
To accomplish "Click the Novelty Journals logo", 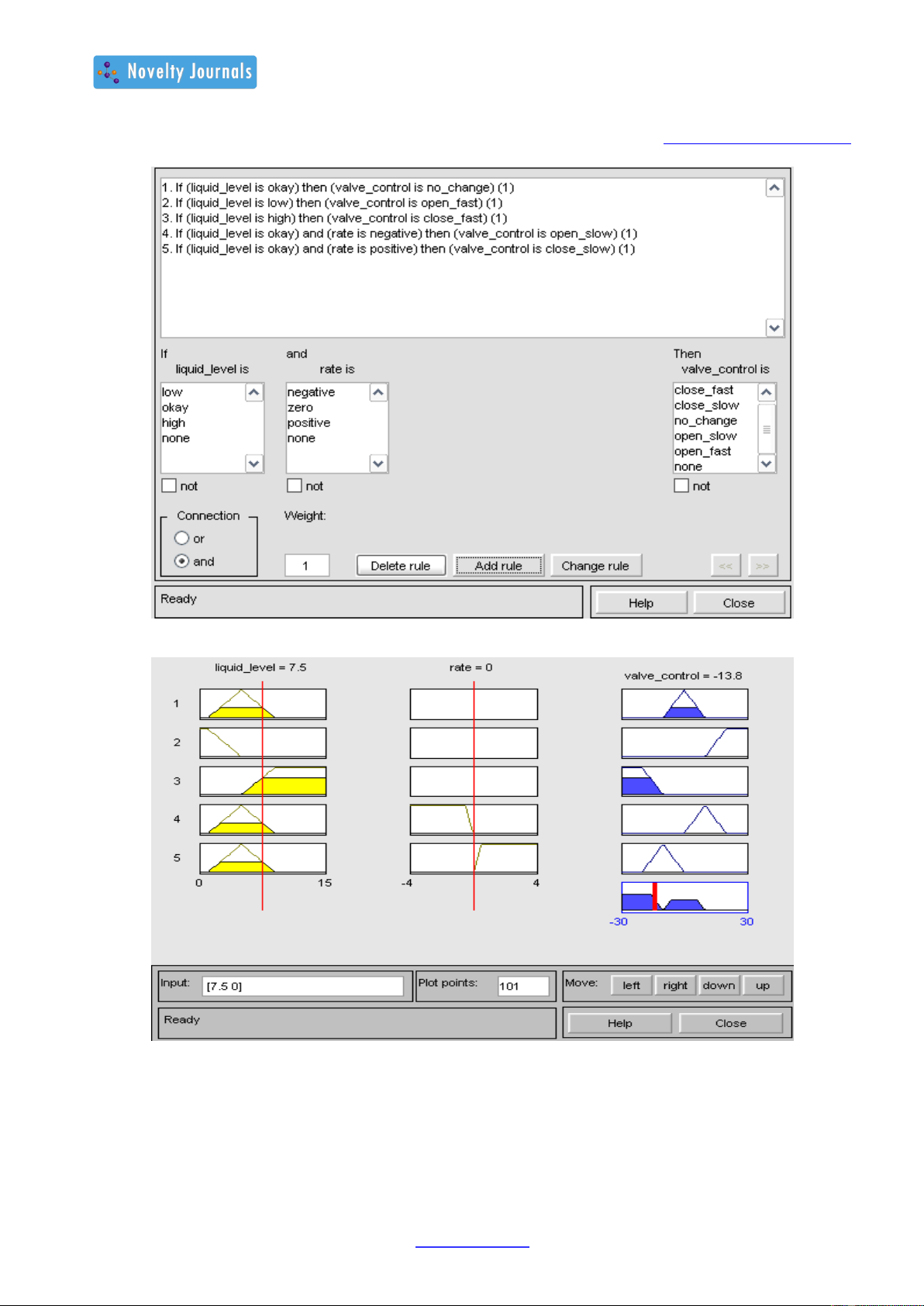I will 175,72.
